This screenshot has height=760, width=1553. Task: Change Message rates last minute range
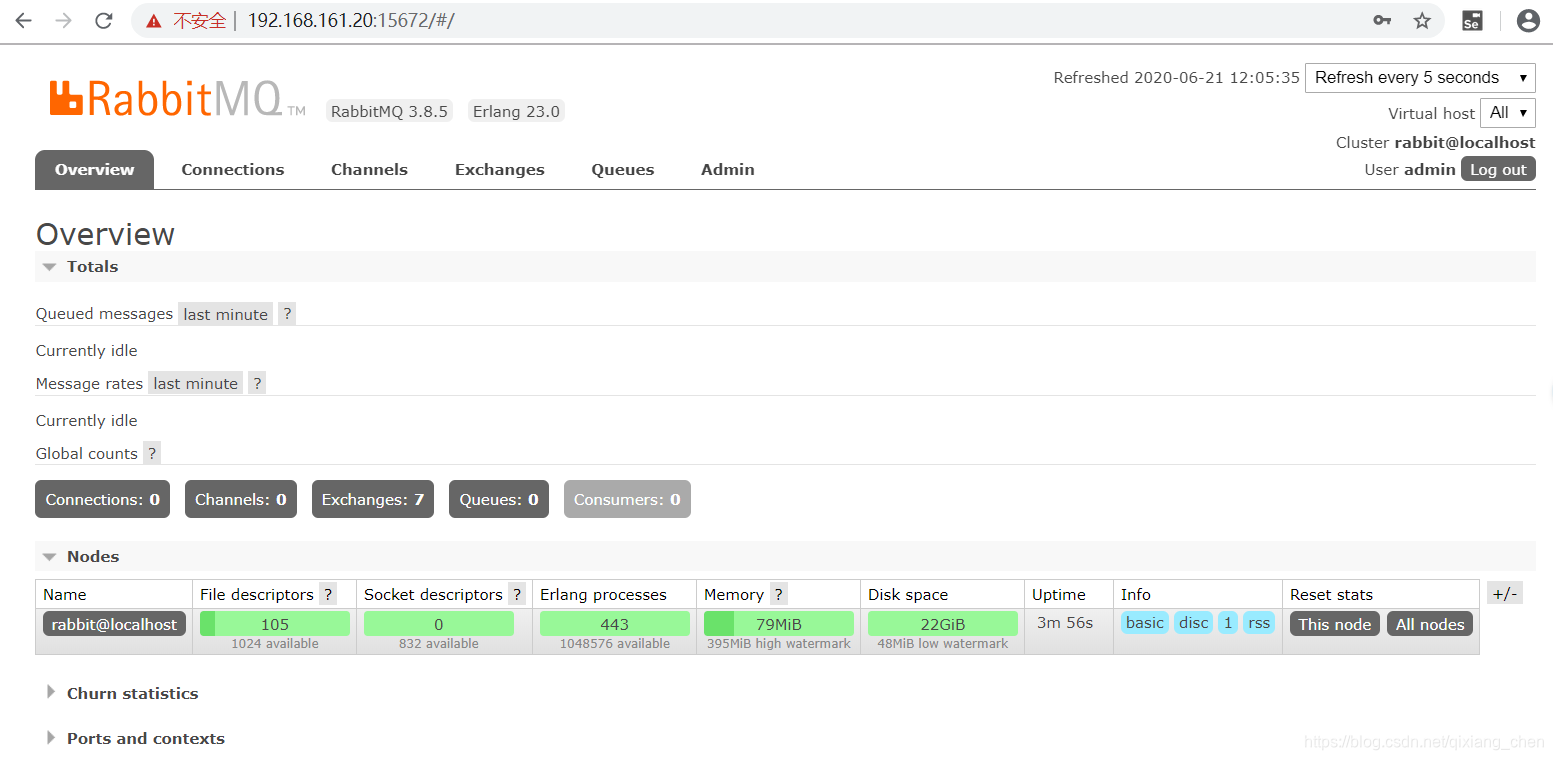[x=196, y=383]
